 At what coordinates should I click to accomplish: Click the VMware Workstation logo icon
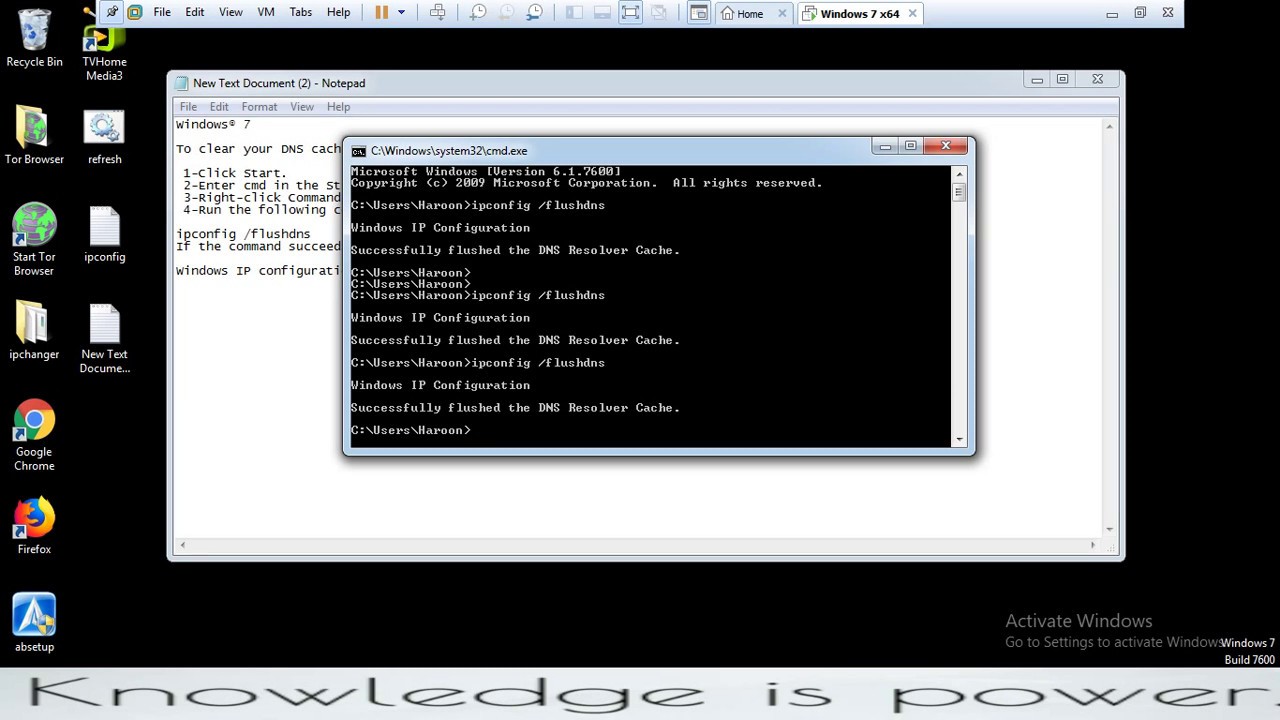tap(135, 13)
